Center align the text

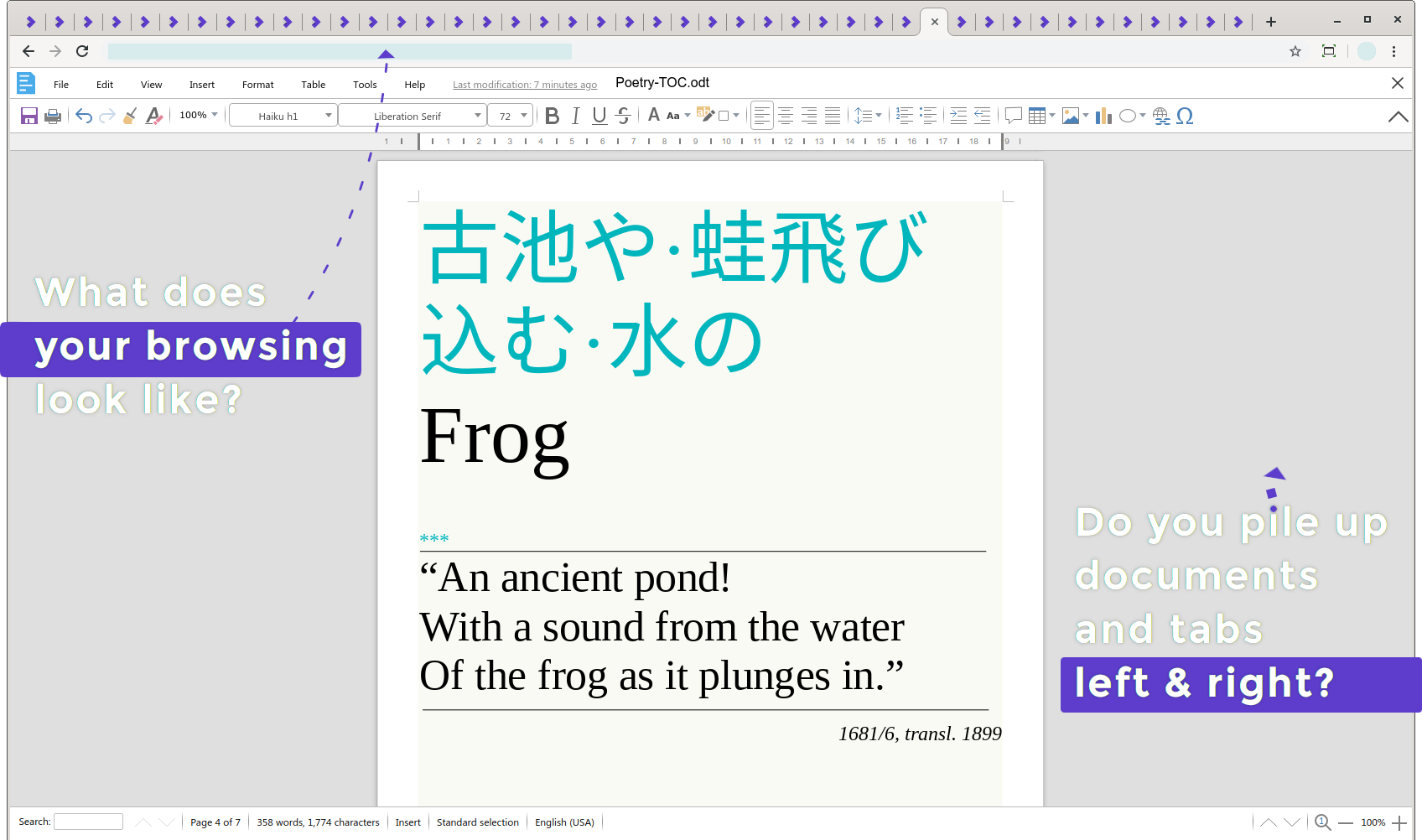pos(786,116)
